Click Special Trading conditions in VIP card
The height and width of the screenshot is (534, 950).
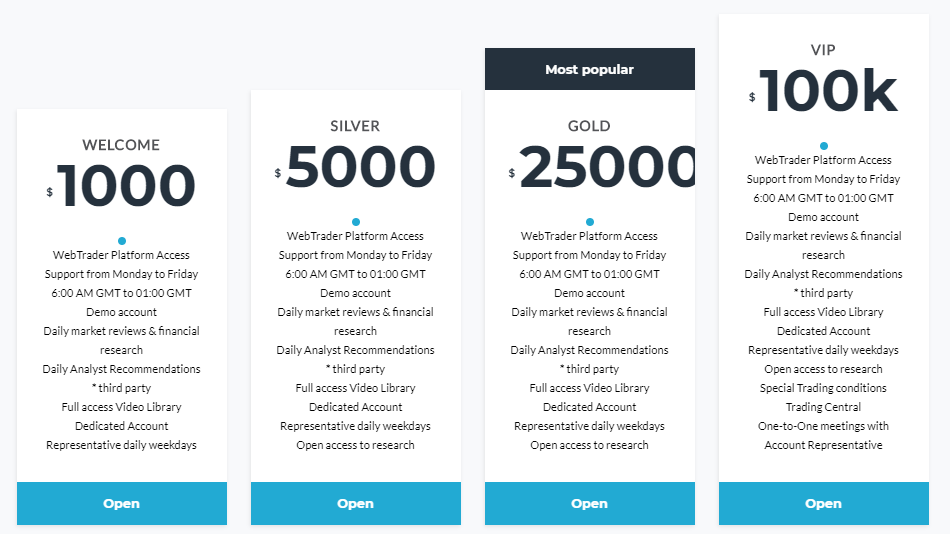point(823,388)
